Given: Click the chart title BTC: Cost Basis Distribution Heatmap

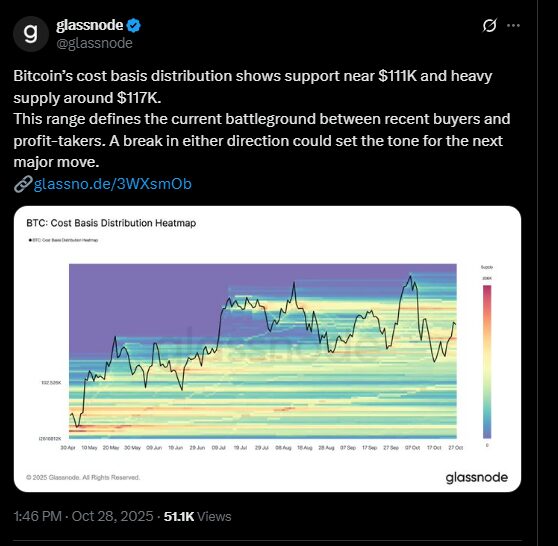Looking at the screenshot, I should pos(111,223).
